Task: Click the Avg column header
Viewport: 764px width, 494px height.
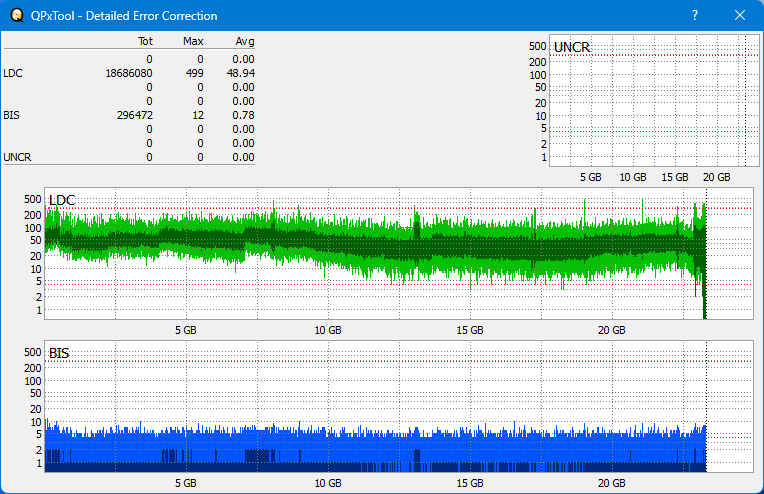Action: tap(244, 42)
